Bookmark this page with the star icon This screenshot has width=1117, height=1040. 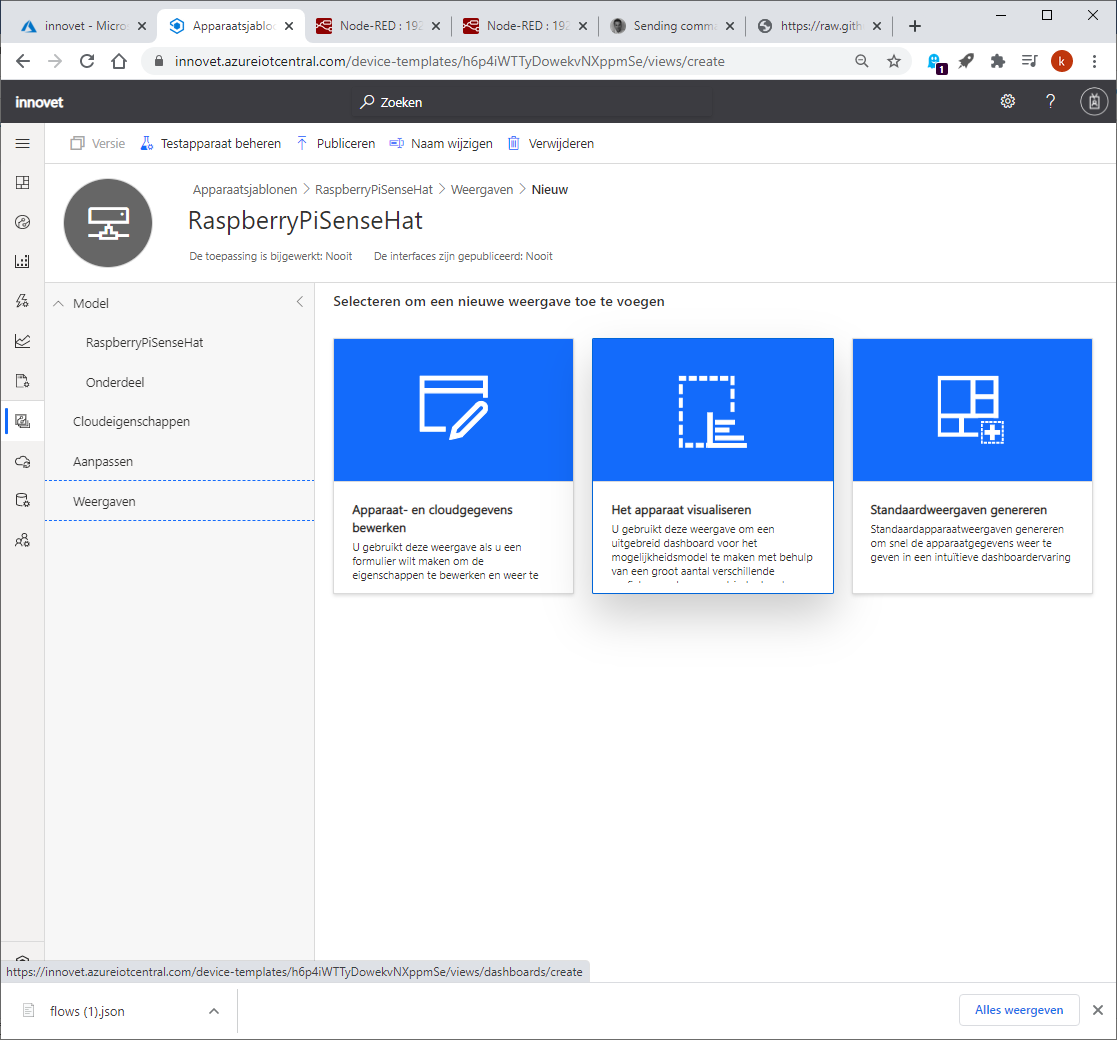tap(893, 61)
